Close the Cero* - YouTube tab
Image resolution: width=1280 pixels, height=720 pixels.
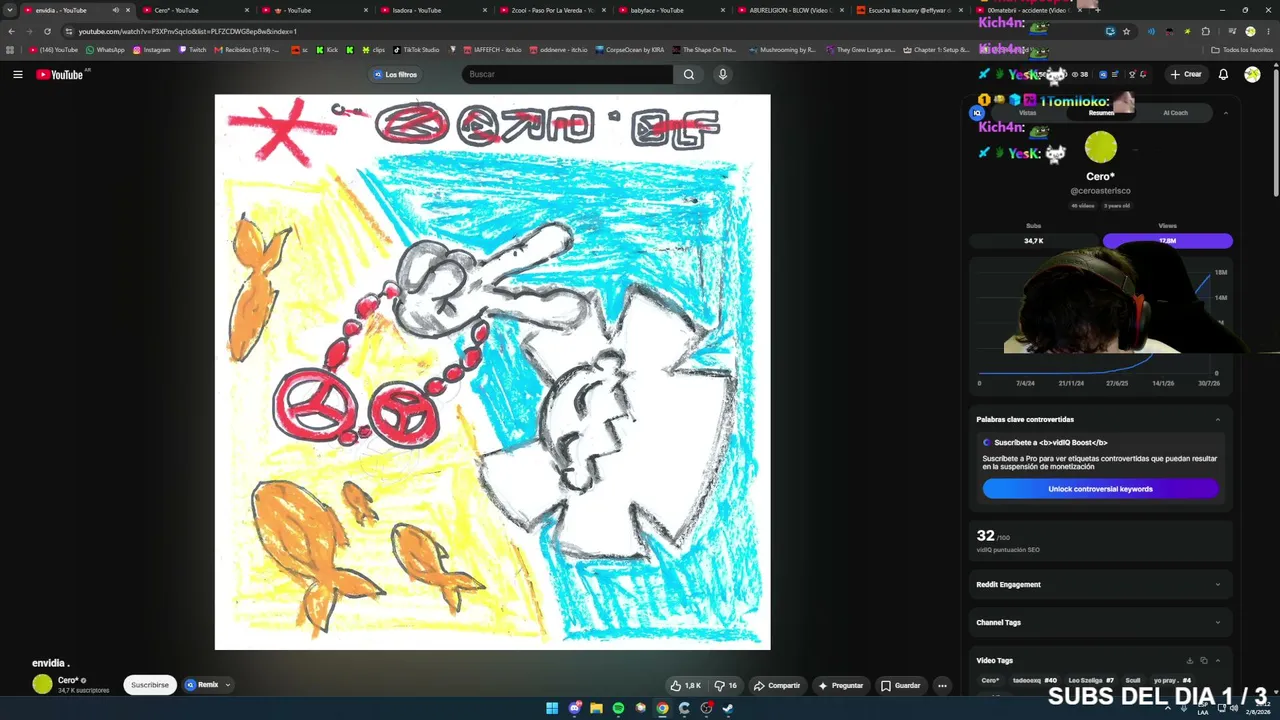(247, 10)
